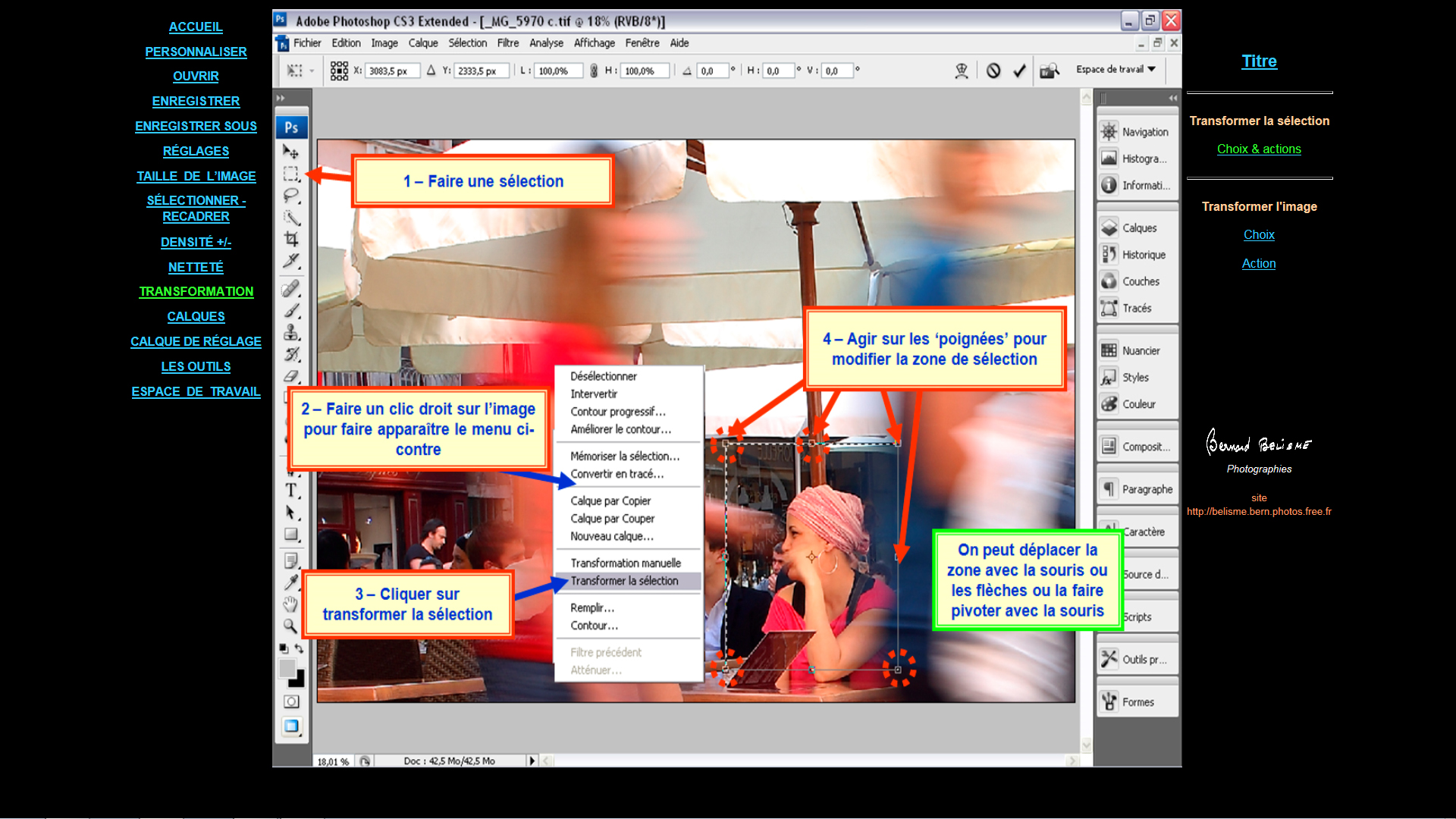
Task: Select the Clone Stamp tool
Action: pyautogui.click(x=291, y=332)
